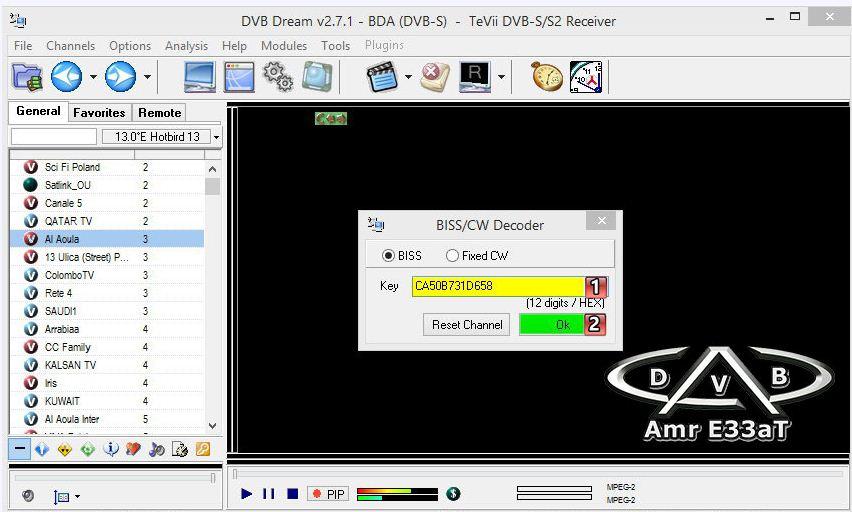Viewport: 852px width, 512px height.
Task: Open the scheduler clock-calendar icon
Action: [586, 77]
